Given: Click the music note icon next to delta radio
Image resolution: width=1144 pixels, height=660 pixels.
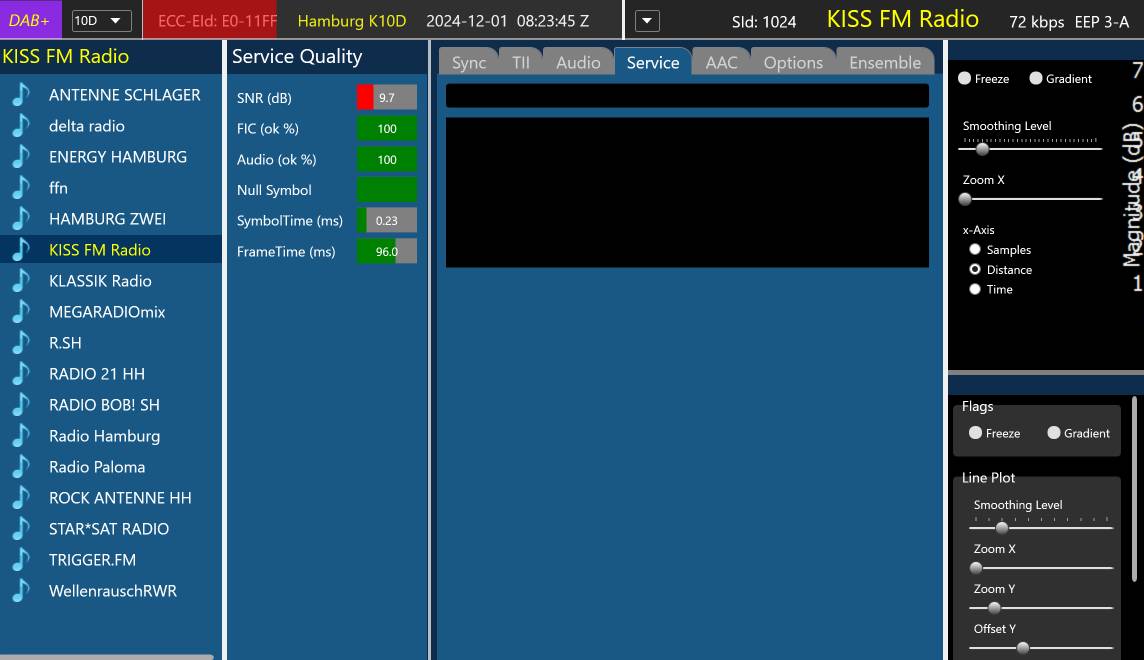Looking at the screenshot, I should [21, 126].
